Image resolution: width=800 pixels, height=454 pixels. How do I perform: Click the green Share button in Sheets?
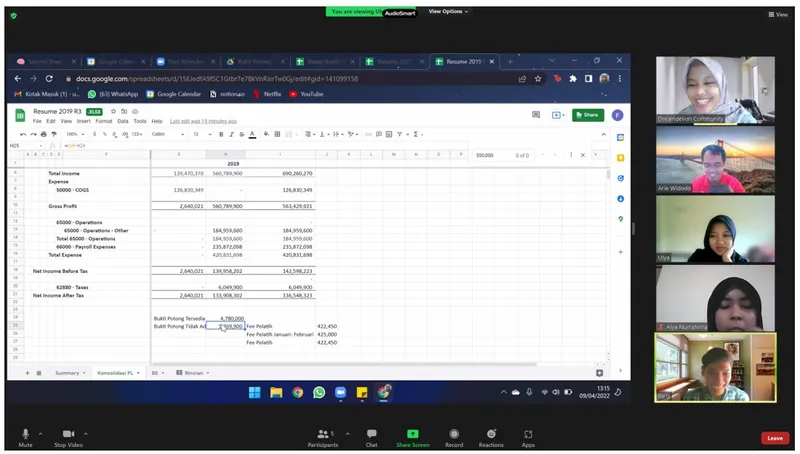[588, 115]
